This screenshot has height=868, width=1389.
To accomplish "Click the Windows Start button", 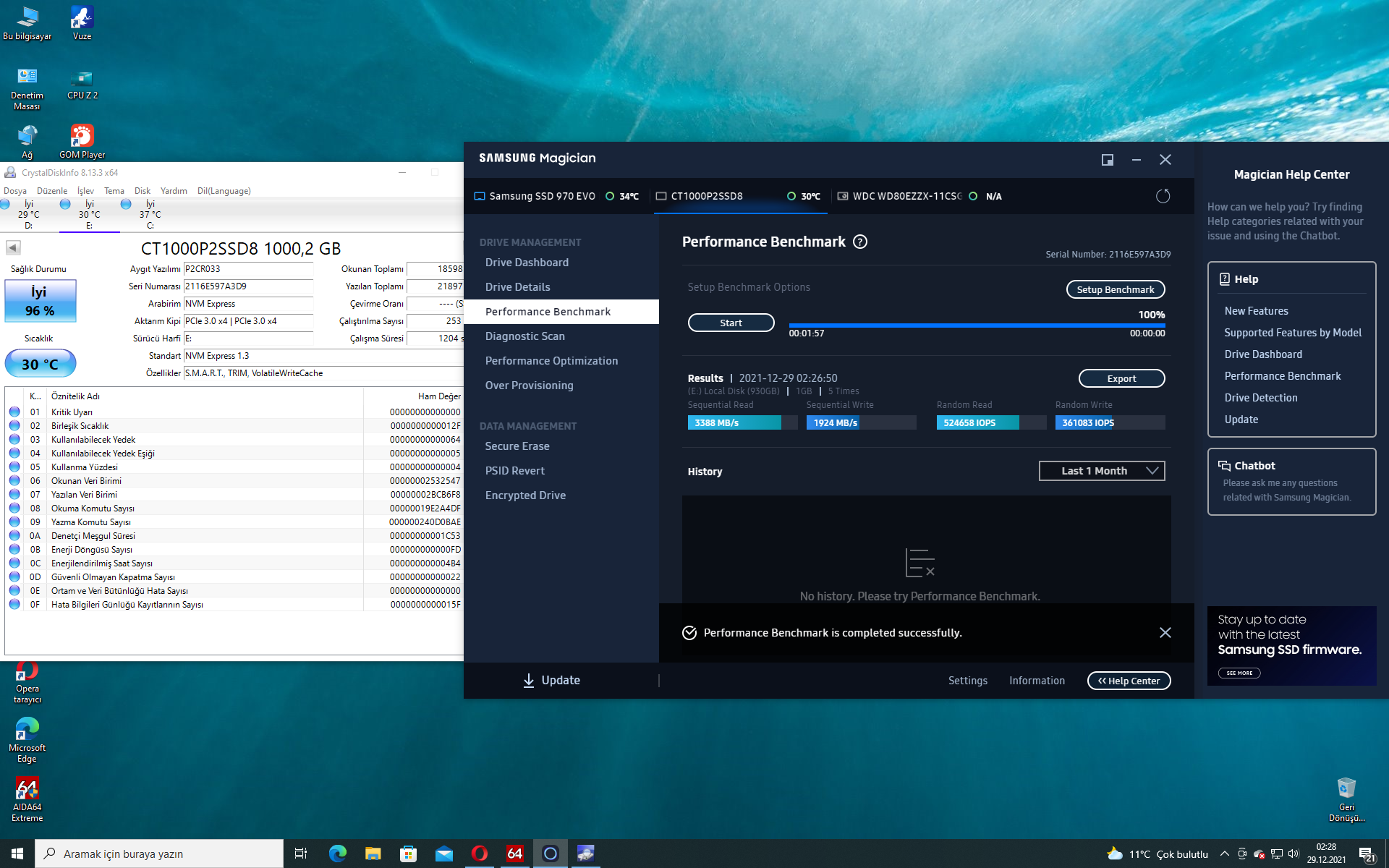I will (x=17, y=854).
